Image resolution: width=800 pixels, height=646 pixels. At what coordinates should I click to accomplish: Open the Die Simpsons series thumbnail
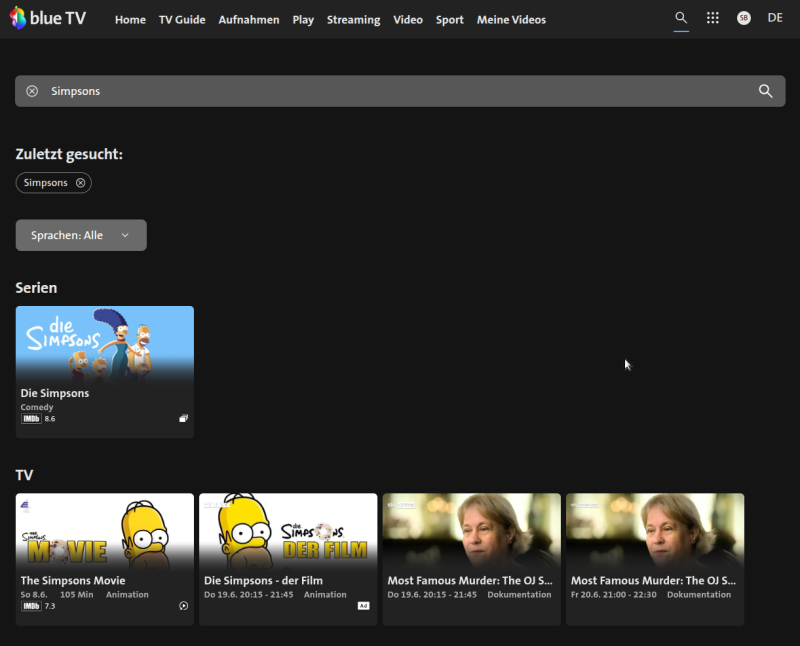[105, 343]
